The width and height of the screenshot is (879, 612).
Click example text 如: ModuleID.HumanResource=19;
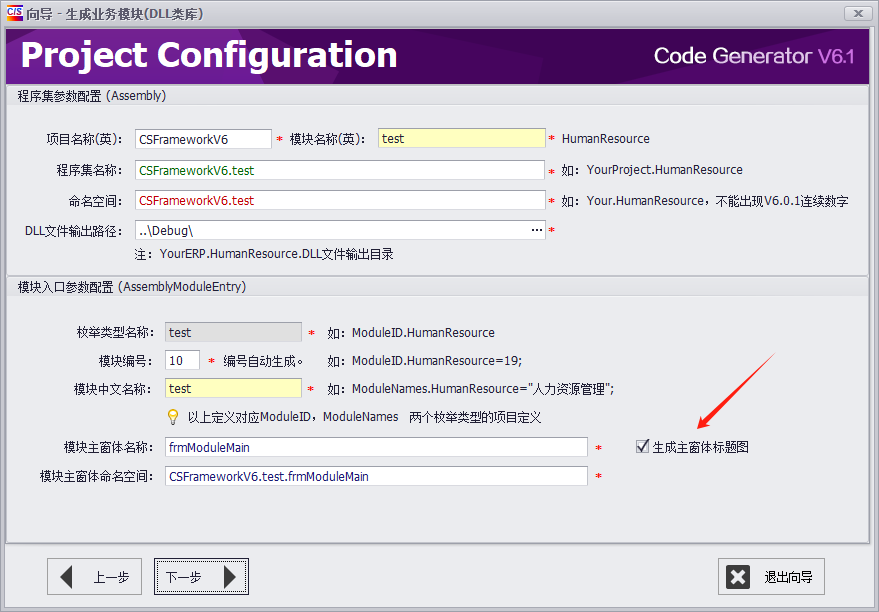[424, 361]
